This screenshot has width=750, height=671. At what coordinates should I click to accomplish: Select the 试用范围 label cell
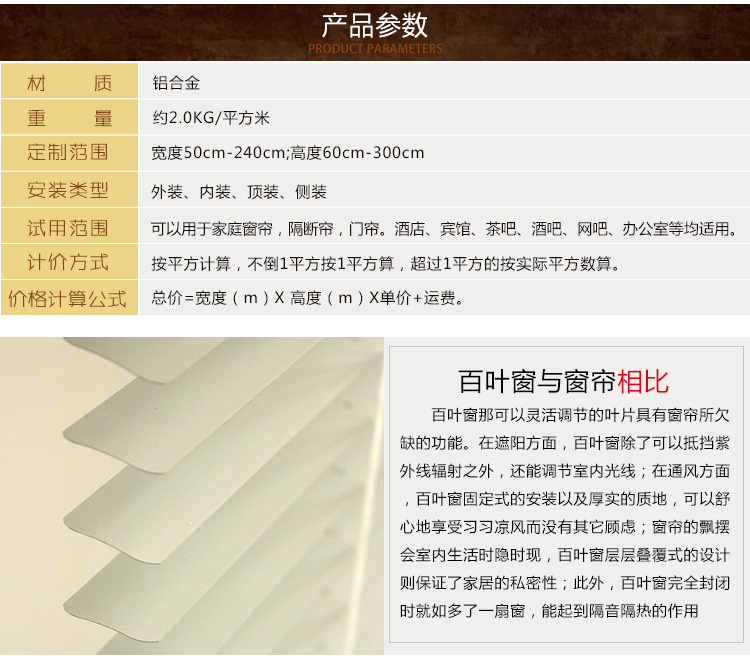69,228
